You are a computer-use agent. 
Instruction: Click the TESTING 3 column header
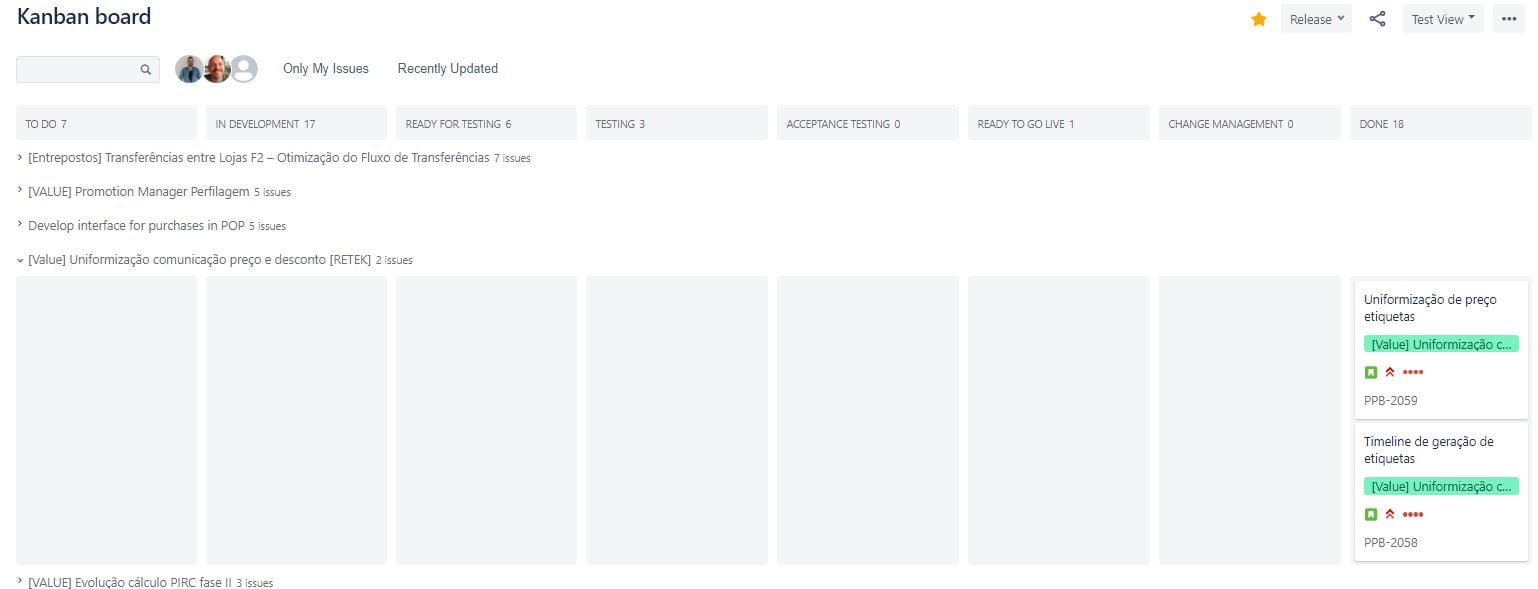[677, 123]
